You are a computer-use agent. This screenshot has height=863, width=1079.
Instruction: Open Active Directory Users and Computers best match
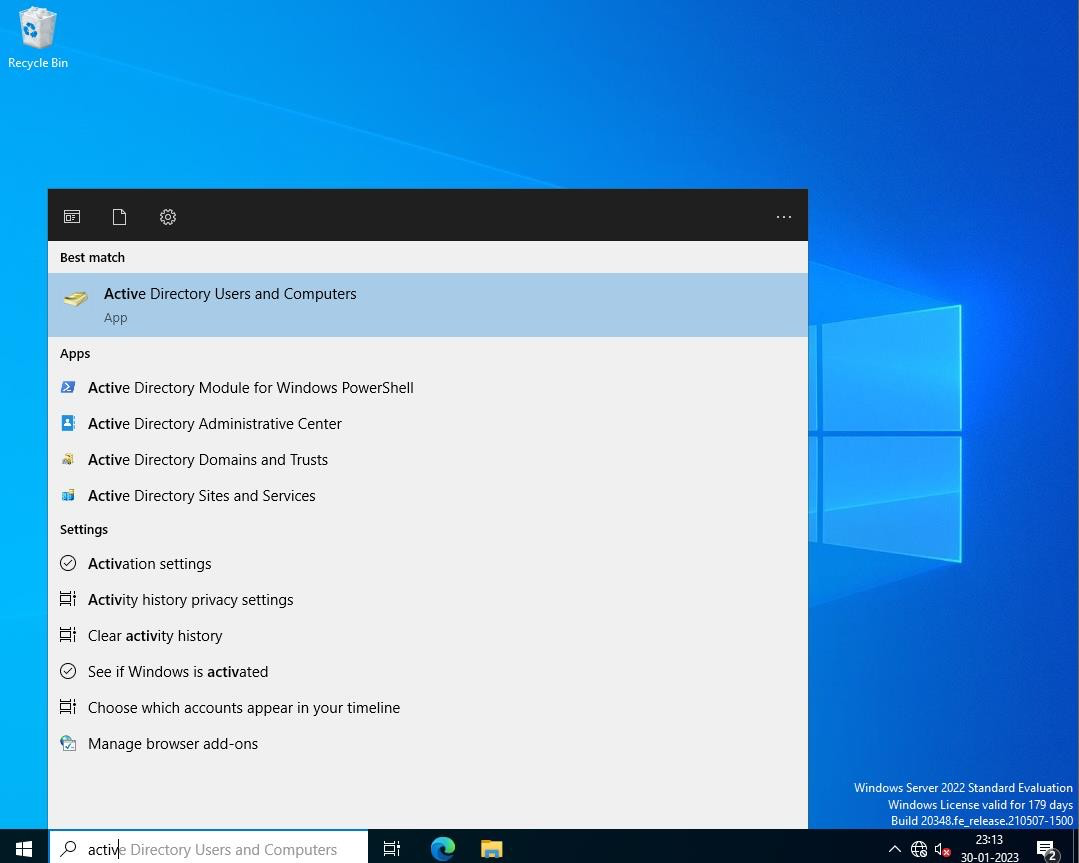coord(427,305)
